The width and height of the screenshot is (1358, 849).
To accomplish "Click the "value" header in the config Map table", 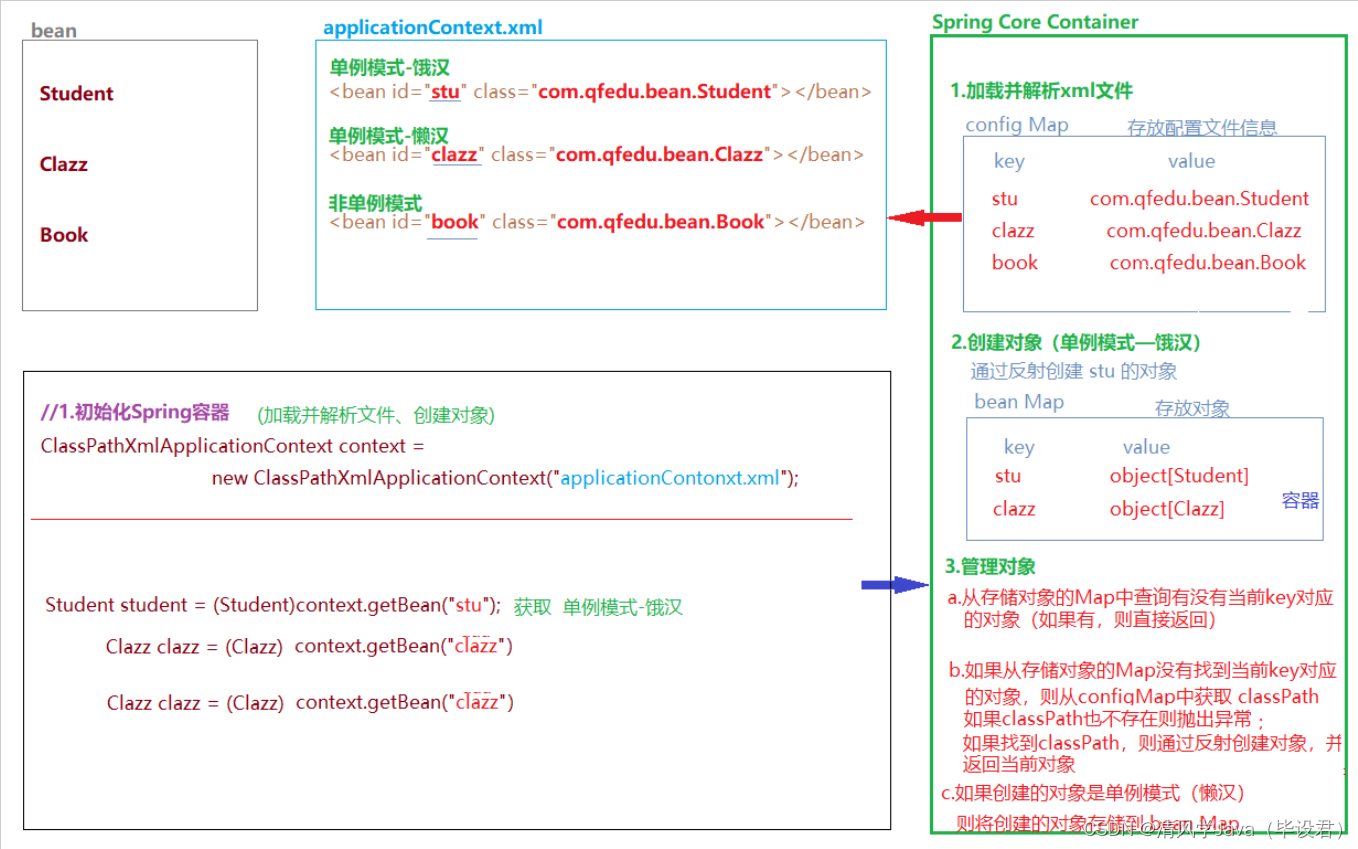I will pos(1192,162).
